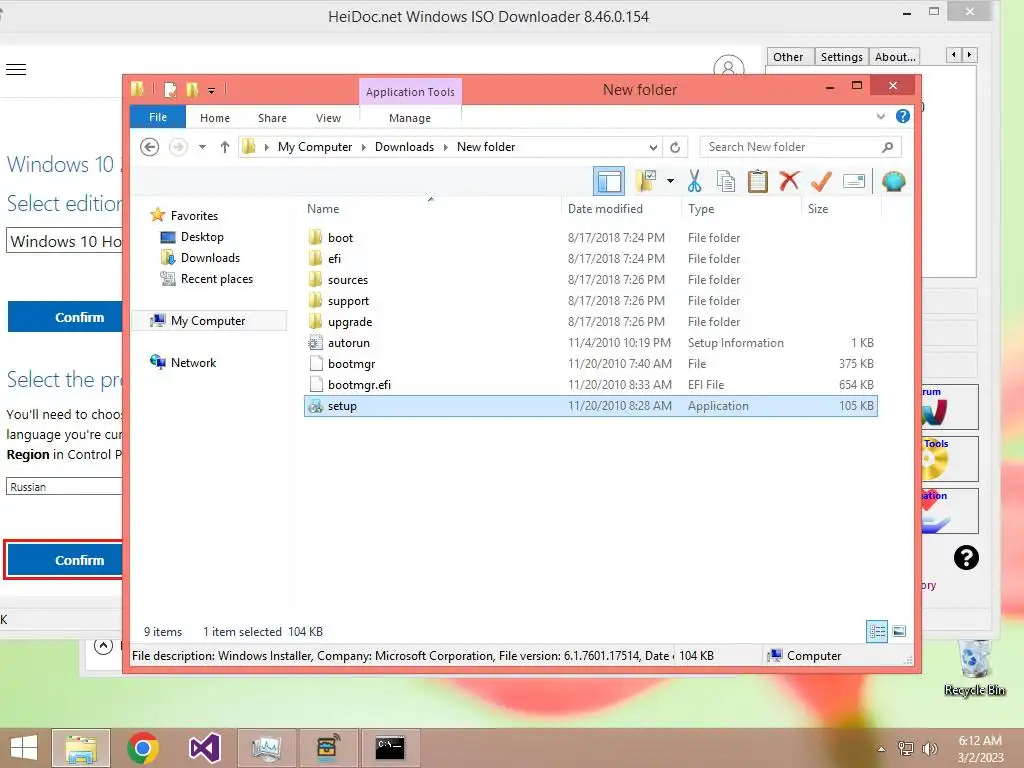Click the Copy toolbar icon
This screenshot has height=768, width=1024.
click(726, 182)
